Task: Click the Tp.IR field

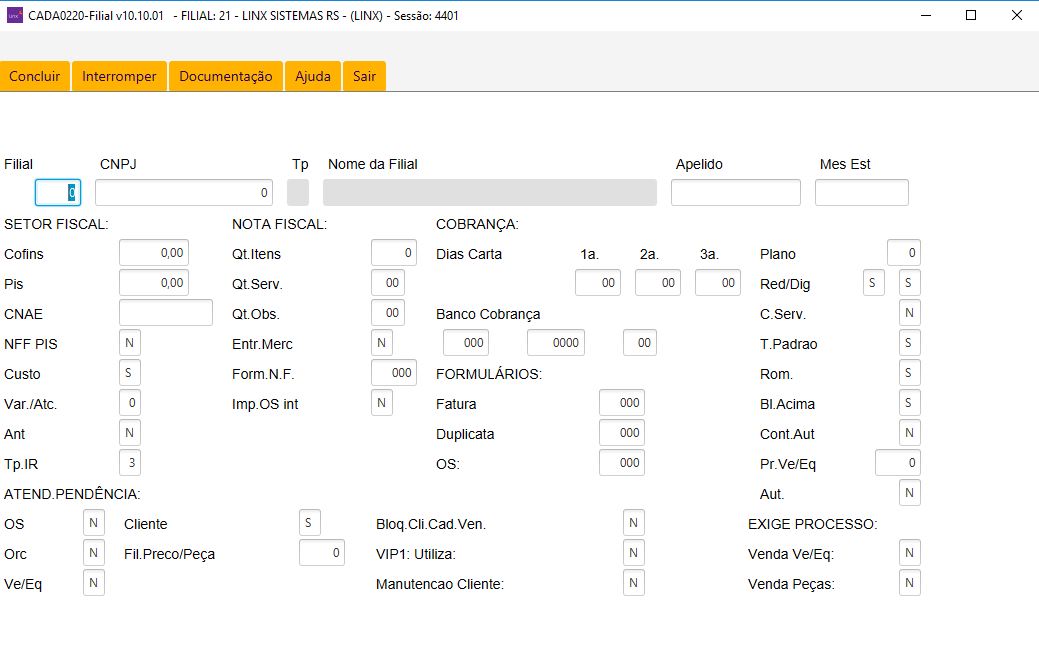Action: click(130, 463)
